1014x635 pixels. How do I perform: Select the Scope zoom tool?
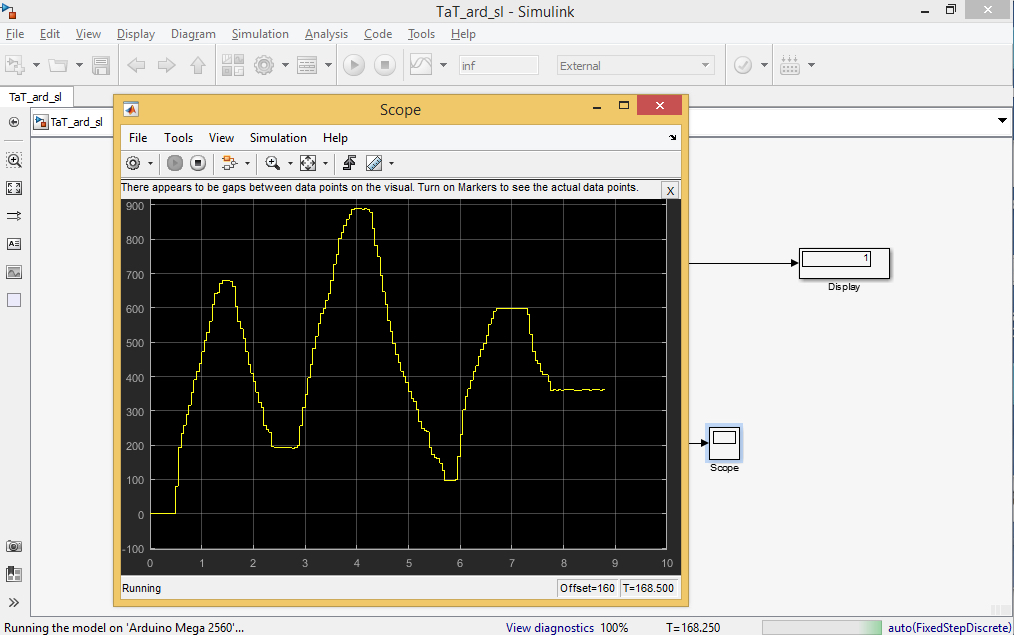pos(272,164)
